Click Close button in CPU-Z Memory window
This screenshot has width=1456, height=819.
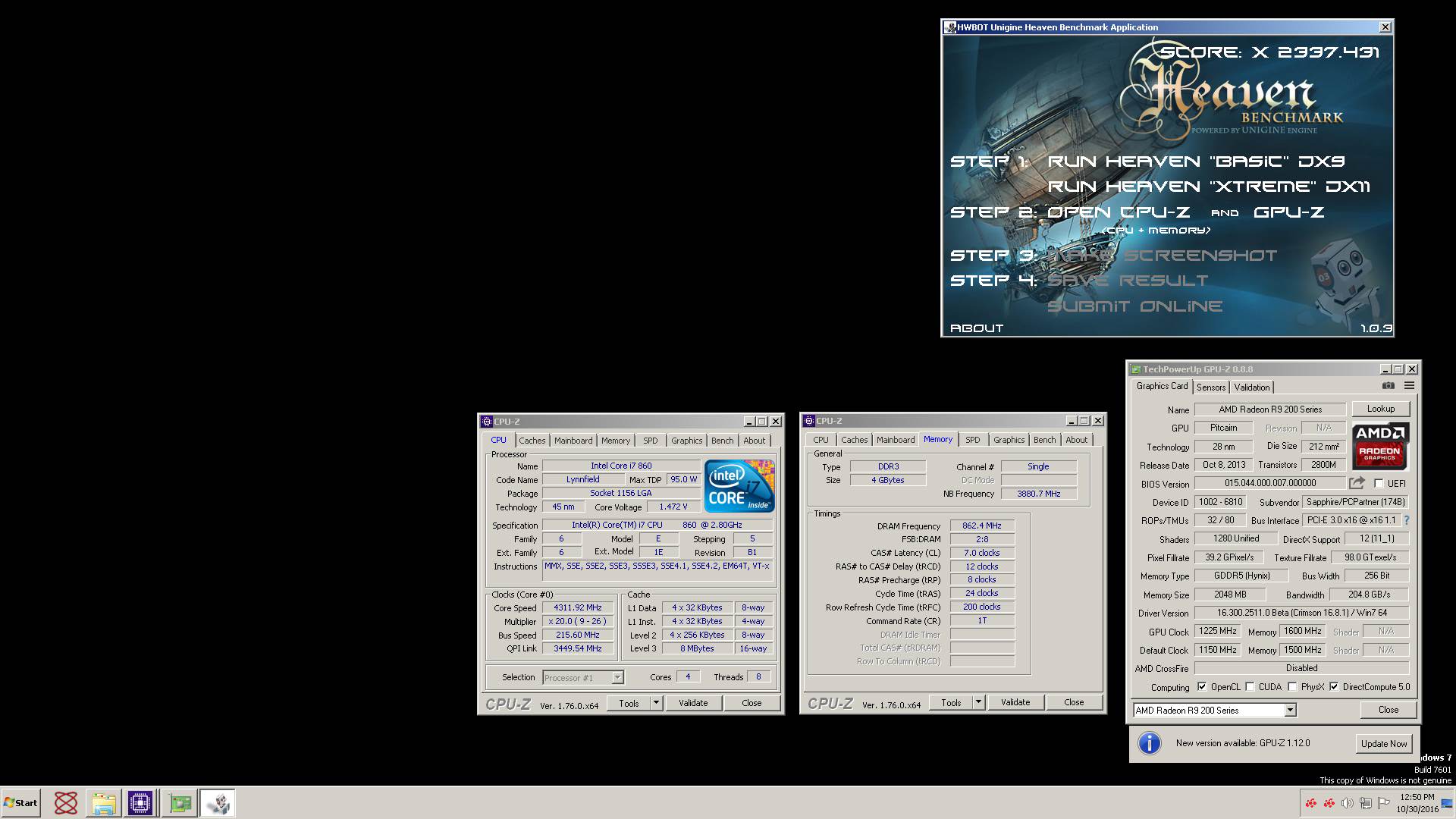point(1074,702)
